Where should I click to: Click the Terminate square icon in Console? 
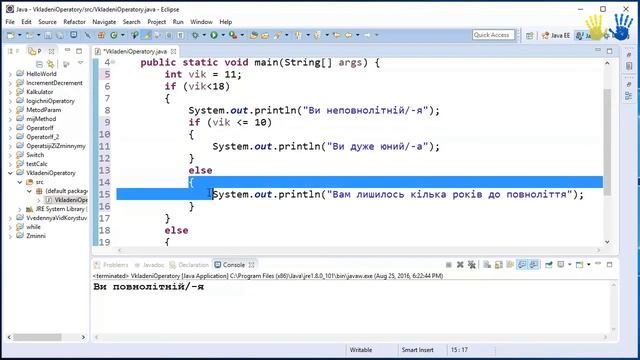coord(449,265)
